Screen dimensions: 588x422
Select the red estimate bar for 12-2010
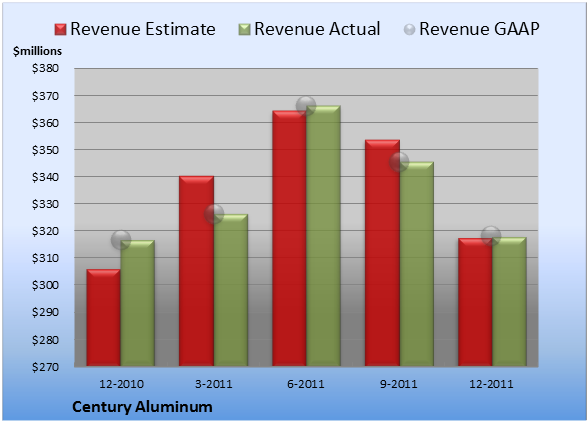pos(104,318)
